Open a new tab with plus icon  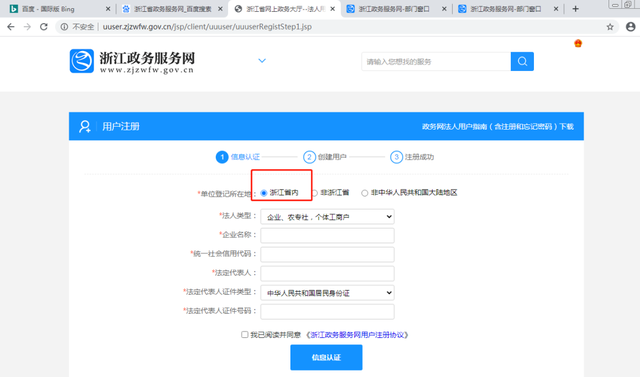[576, 9]
